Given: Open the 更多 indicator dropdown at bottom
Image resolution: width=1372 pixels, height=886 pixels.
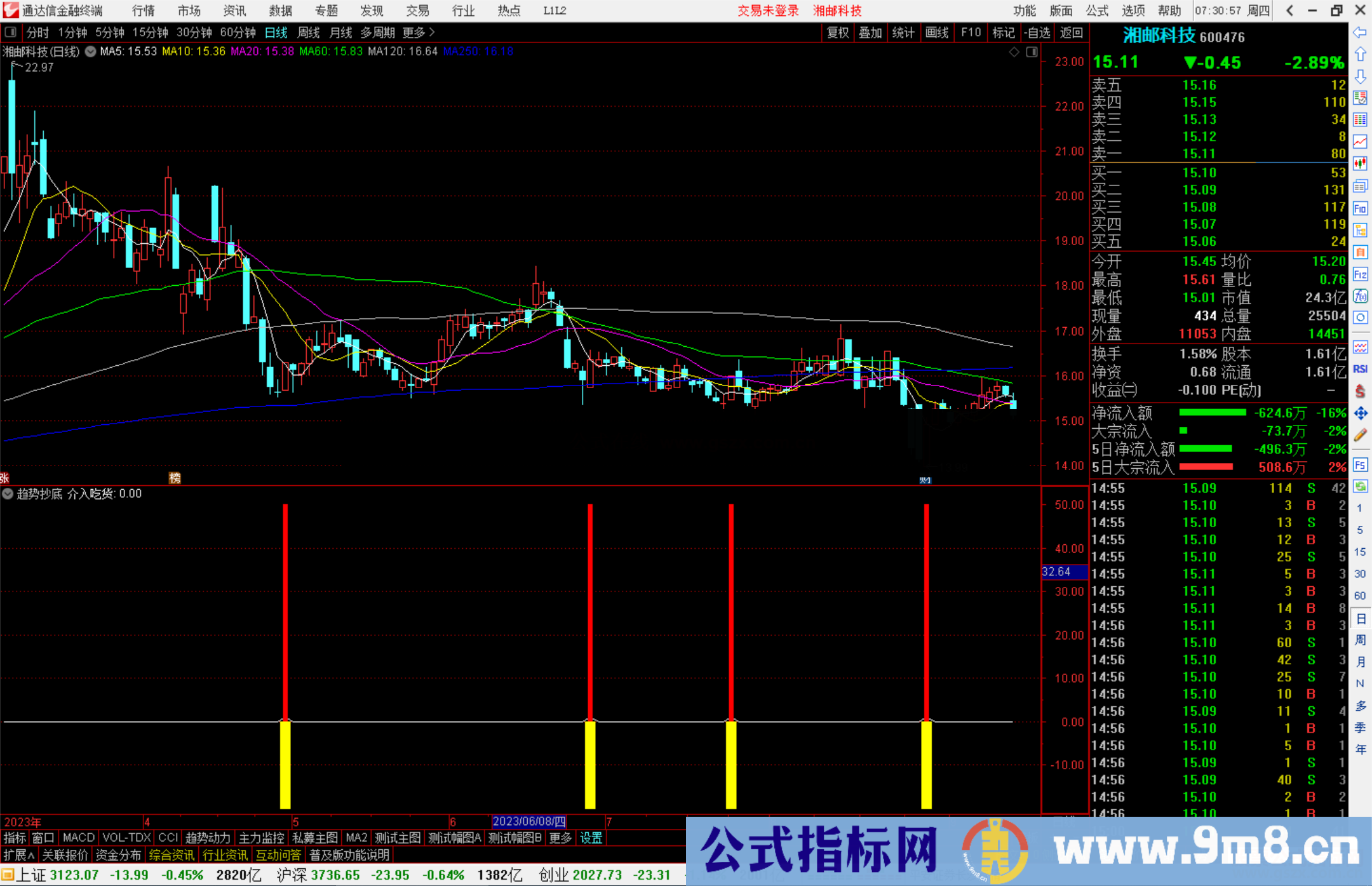Looking at the screenshot, I should pyautogui.click(x=560, y=838).
